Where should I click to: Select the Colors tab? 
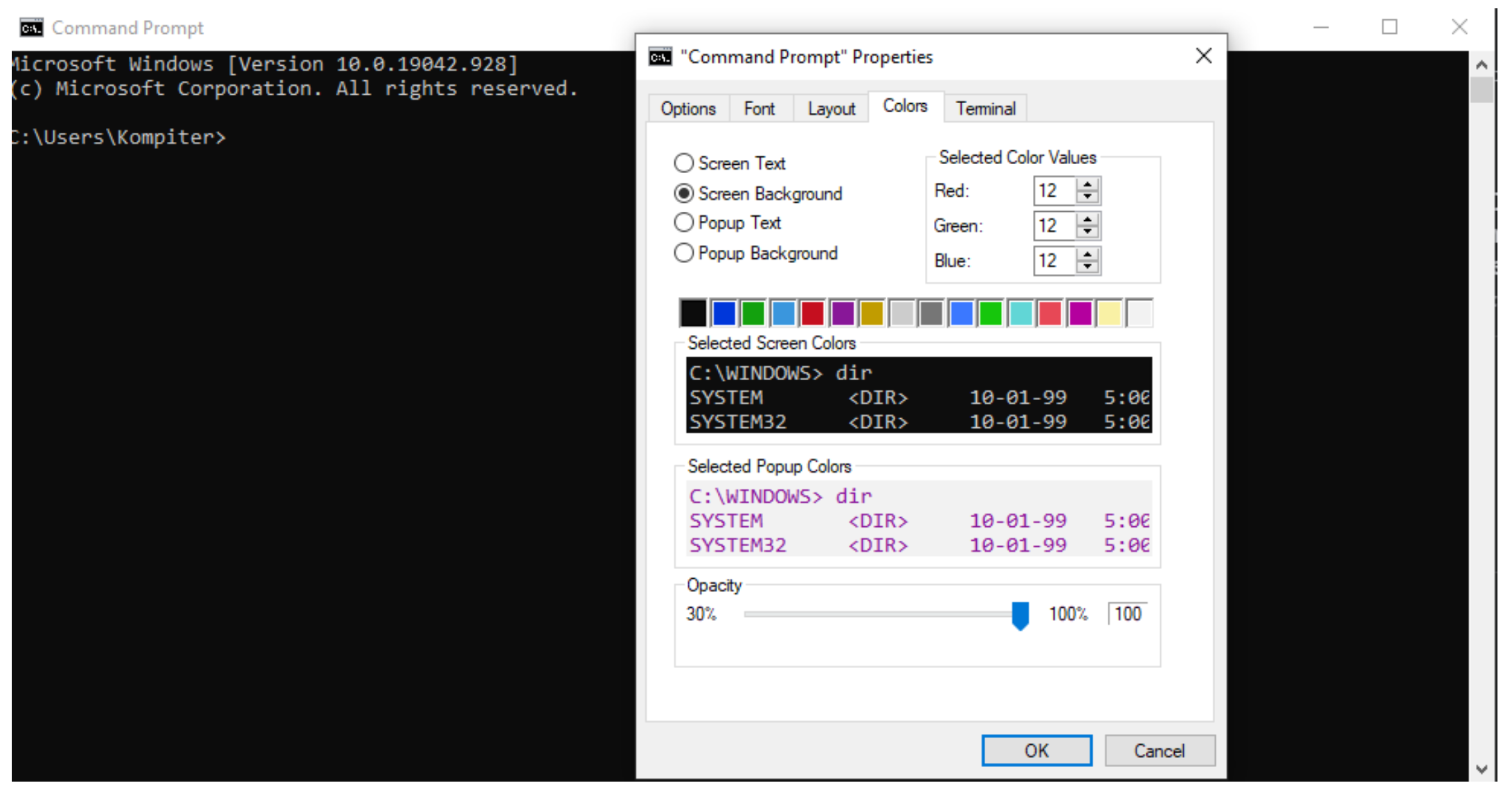tap(906, 106)
